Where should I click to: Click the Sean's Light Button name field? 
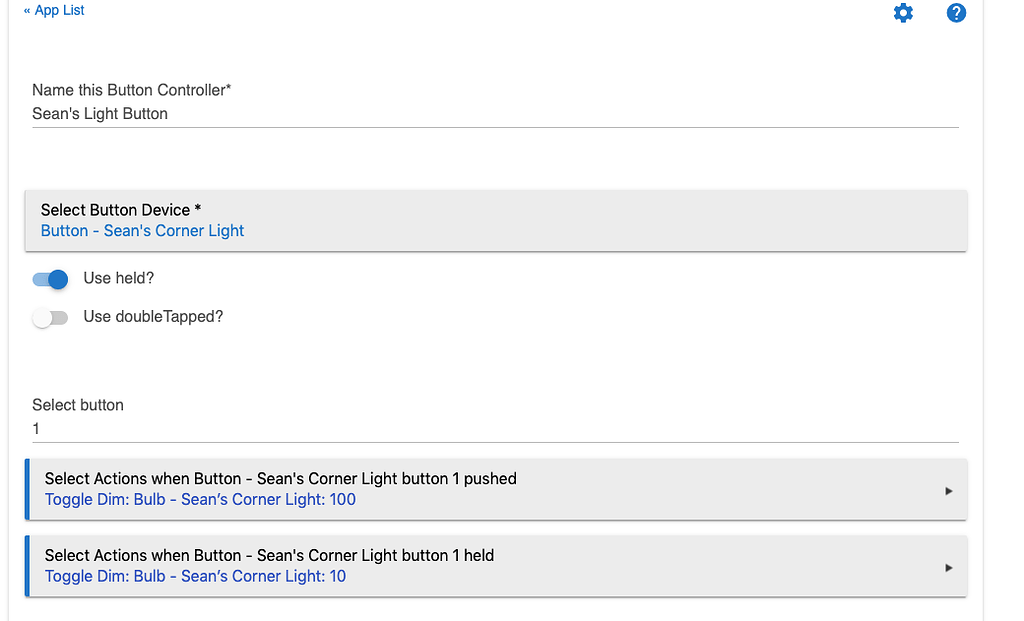(x=495, y=114)
